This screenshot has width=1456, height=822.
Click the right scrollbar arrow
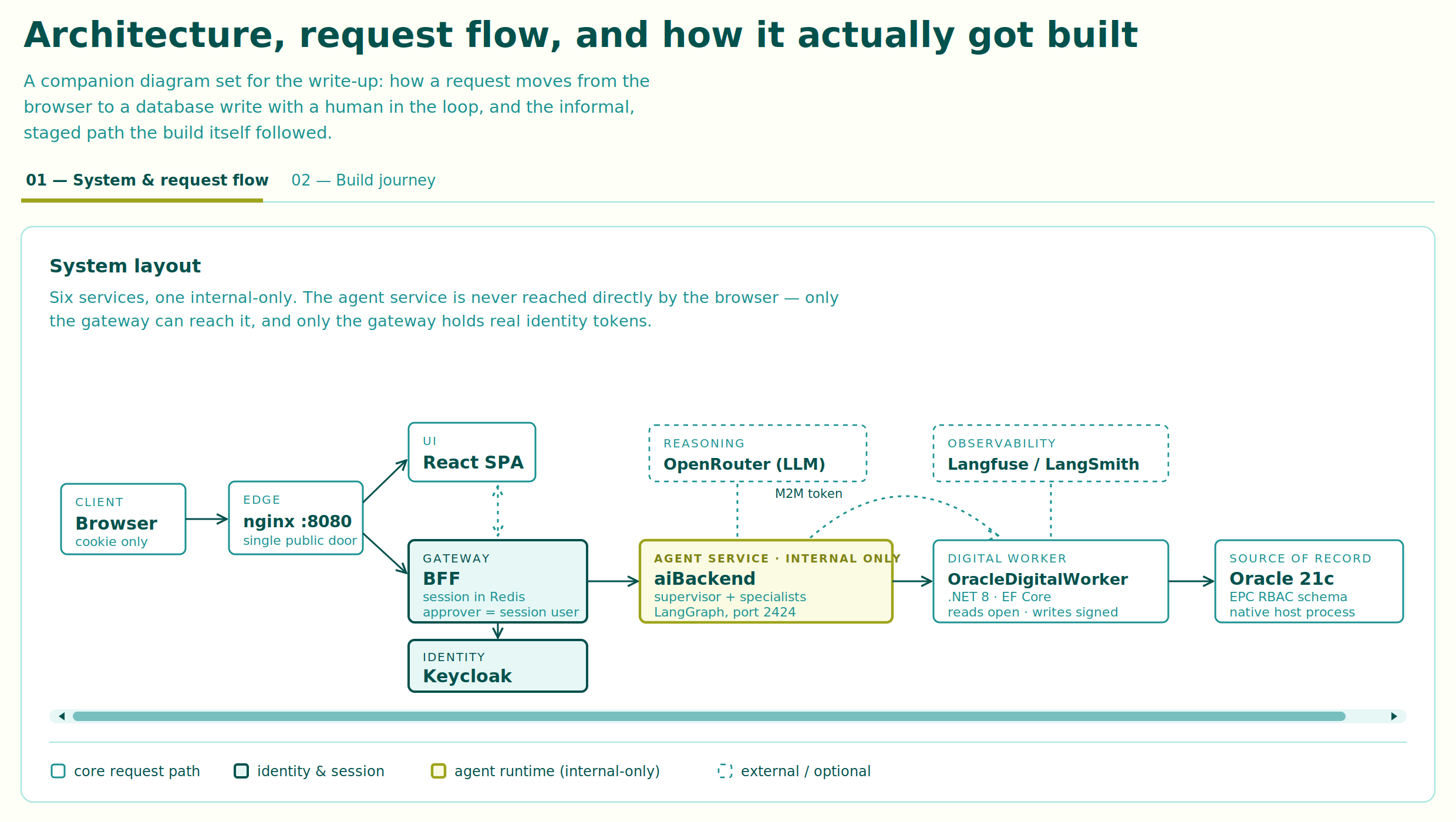click(1394, 716)
